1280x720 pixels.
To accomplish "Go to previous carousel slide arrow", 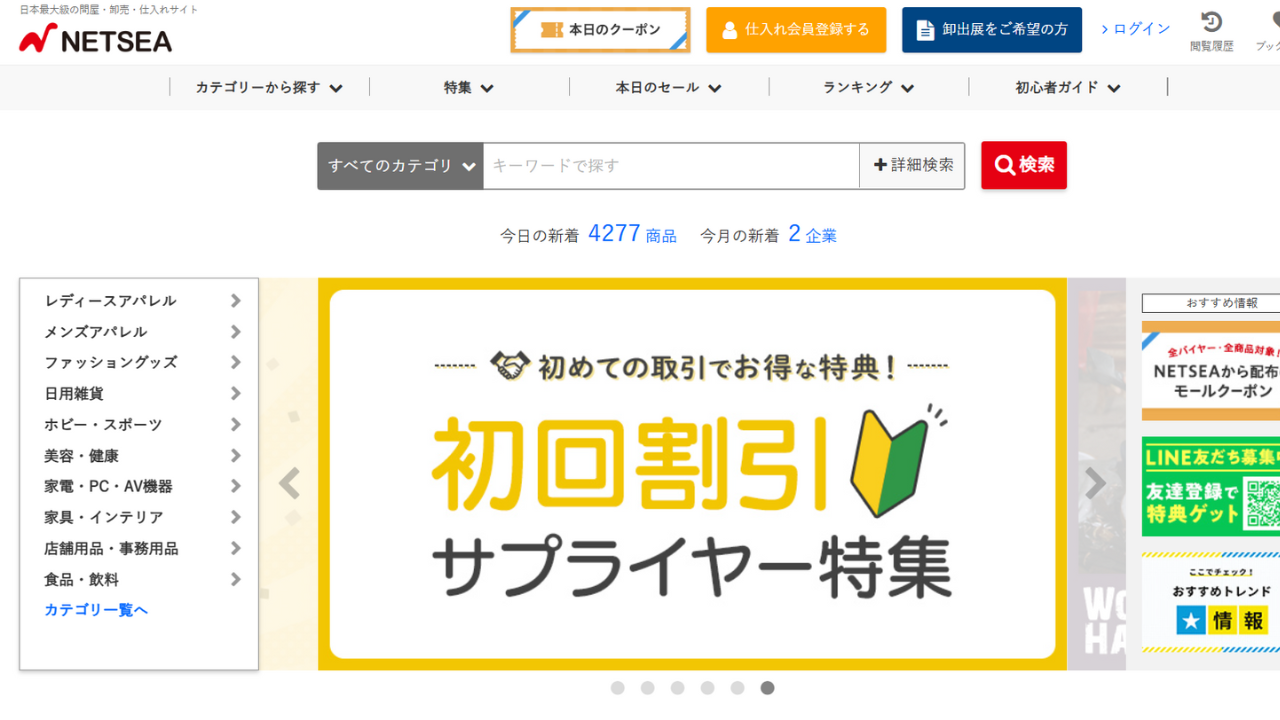I will pos(289,484).
